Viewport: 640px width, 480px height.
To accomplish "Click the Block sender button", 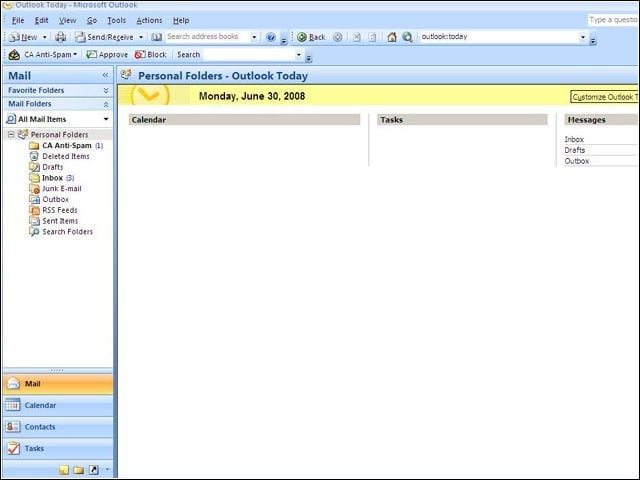I will click(151, 55).
